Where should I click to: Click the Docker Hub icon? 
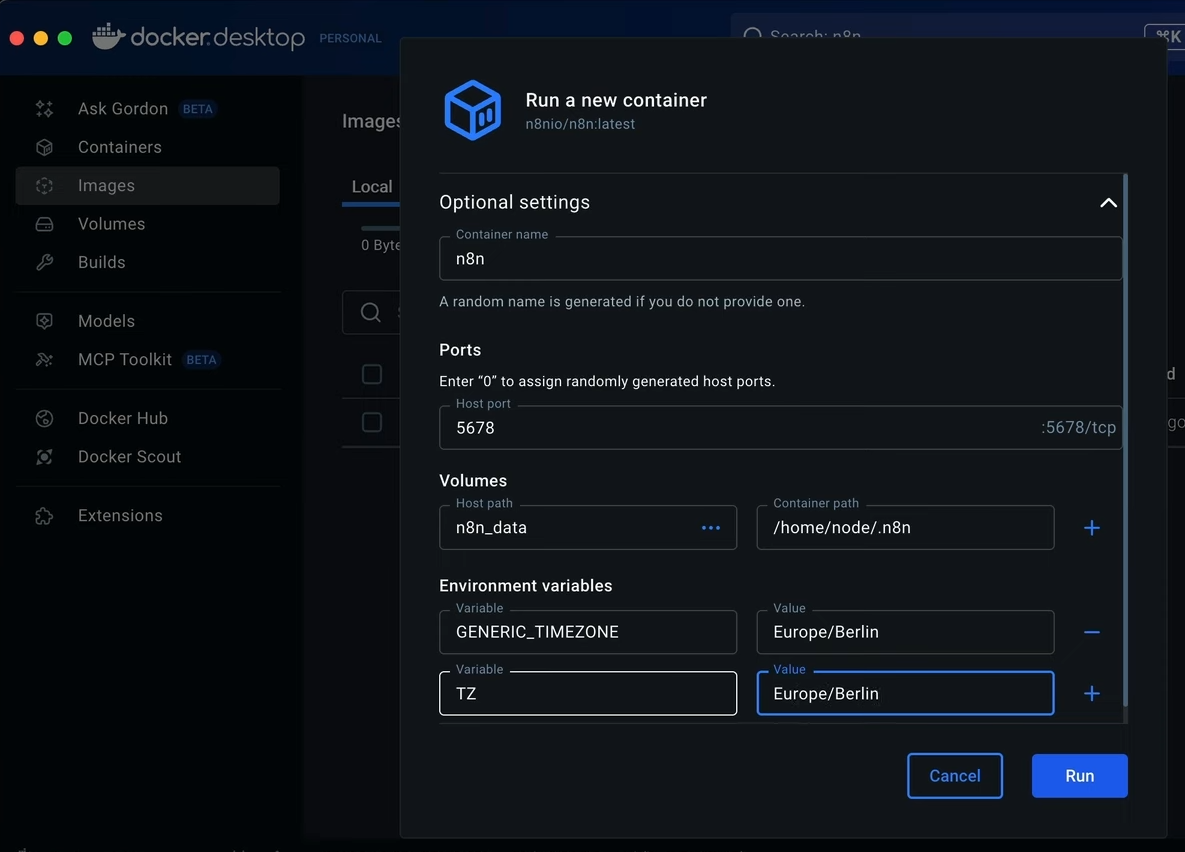[x=45, y=419]
